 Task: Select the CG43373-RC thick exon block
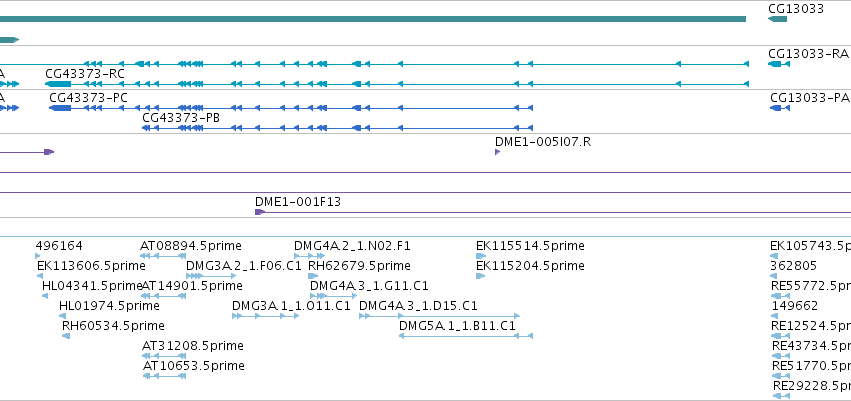coord(58,84)
